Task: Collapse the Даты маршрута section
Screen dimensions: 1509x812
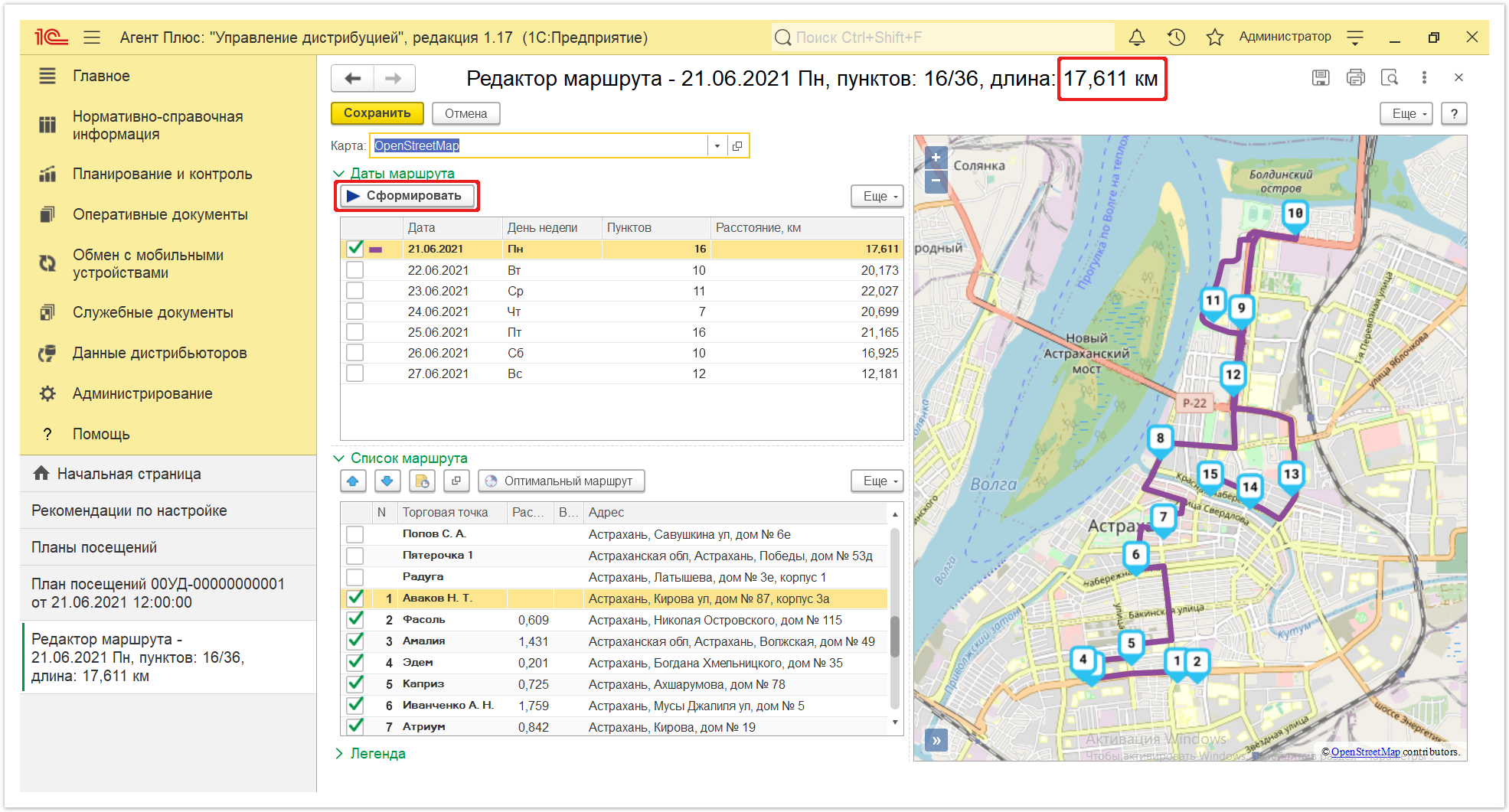Action: [x=338, y=174]
